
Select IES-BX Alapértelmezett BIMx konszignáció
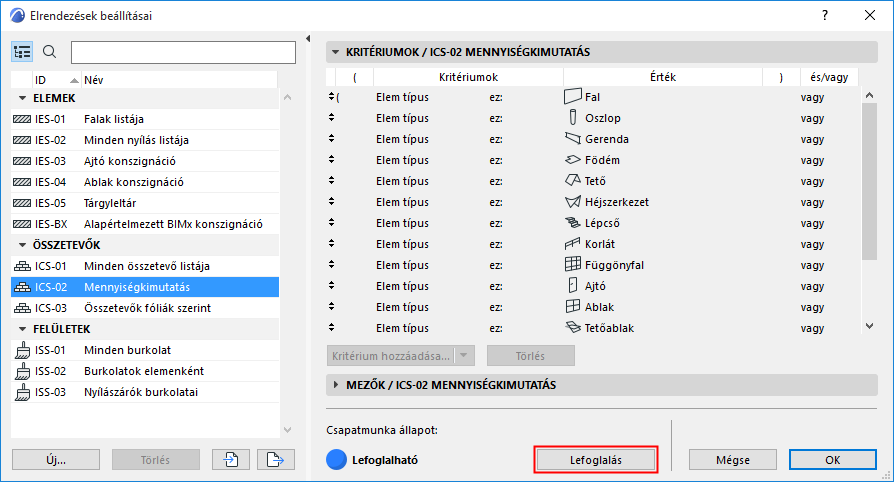(145, 224)
